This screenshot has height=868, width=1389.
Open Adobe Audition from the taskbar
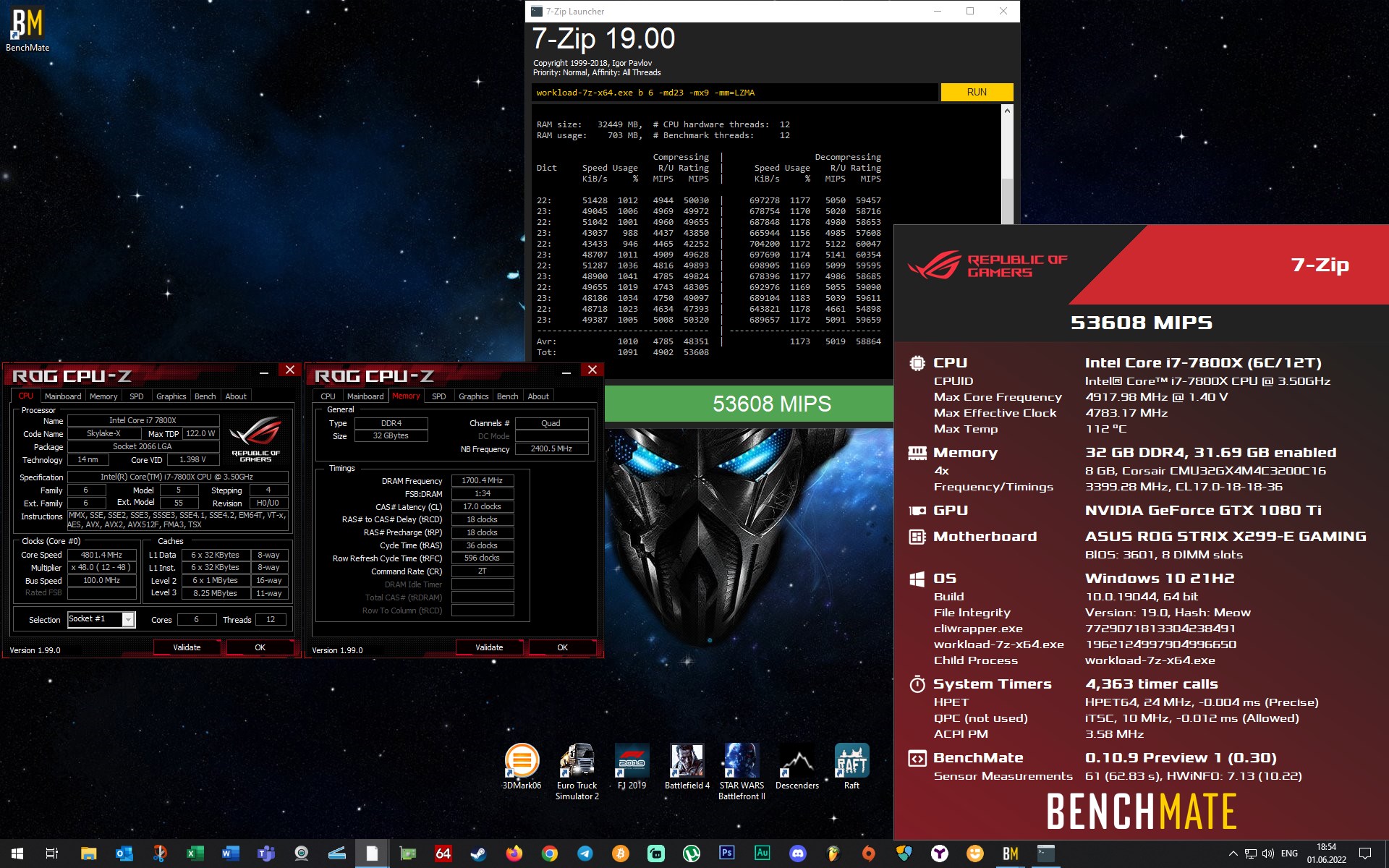click(x=762, y=854)
